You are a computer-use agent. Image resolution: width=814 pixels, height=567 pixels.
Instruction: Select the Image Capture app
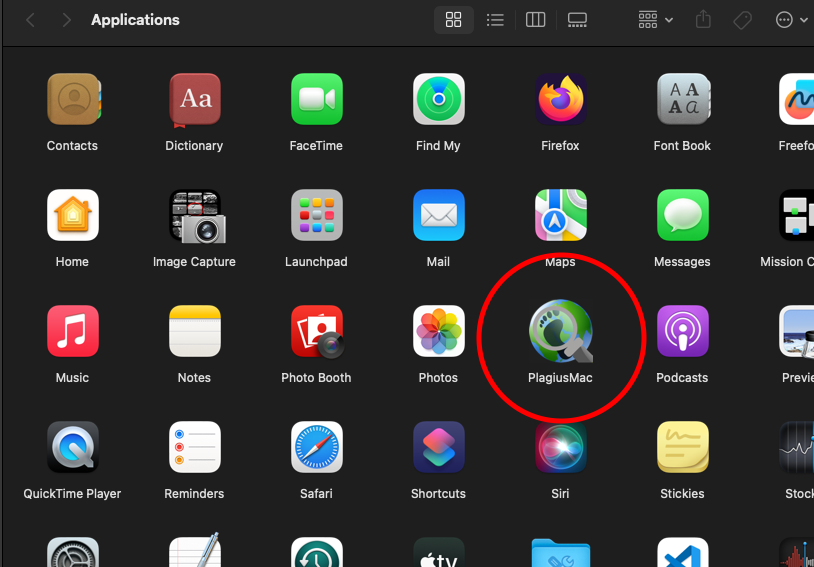pyautogui.click(x=194, y=216)
